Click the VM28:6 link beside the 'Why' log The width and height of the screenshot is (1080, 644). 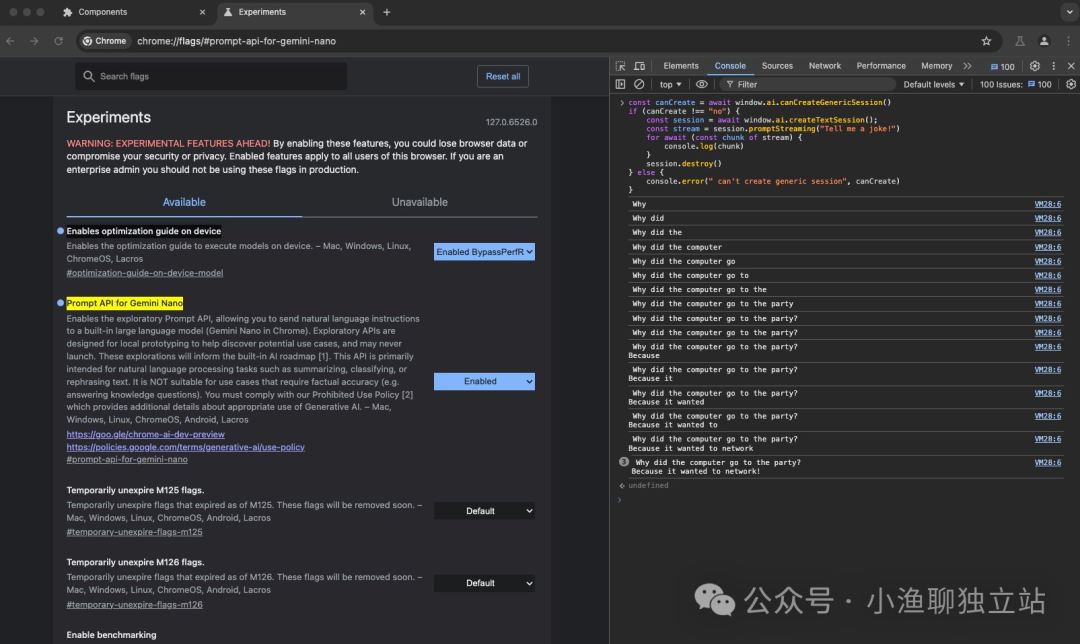[1048, 204]
